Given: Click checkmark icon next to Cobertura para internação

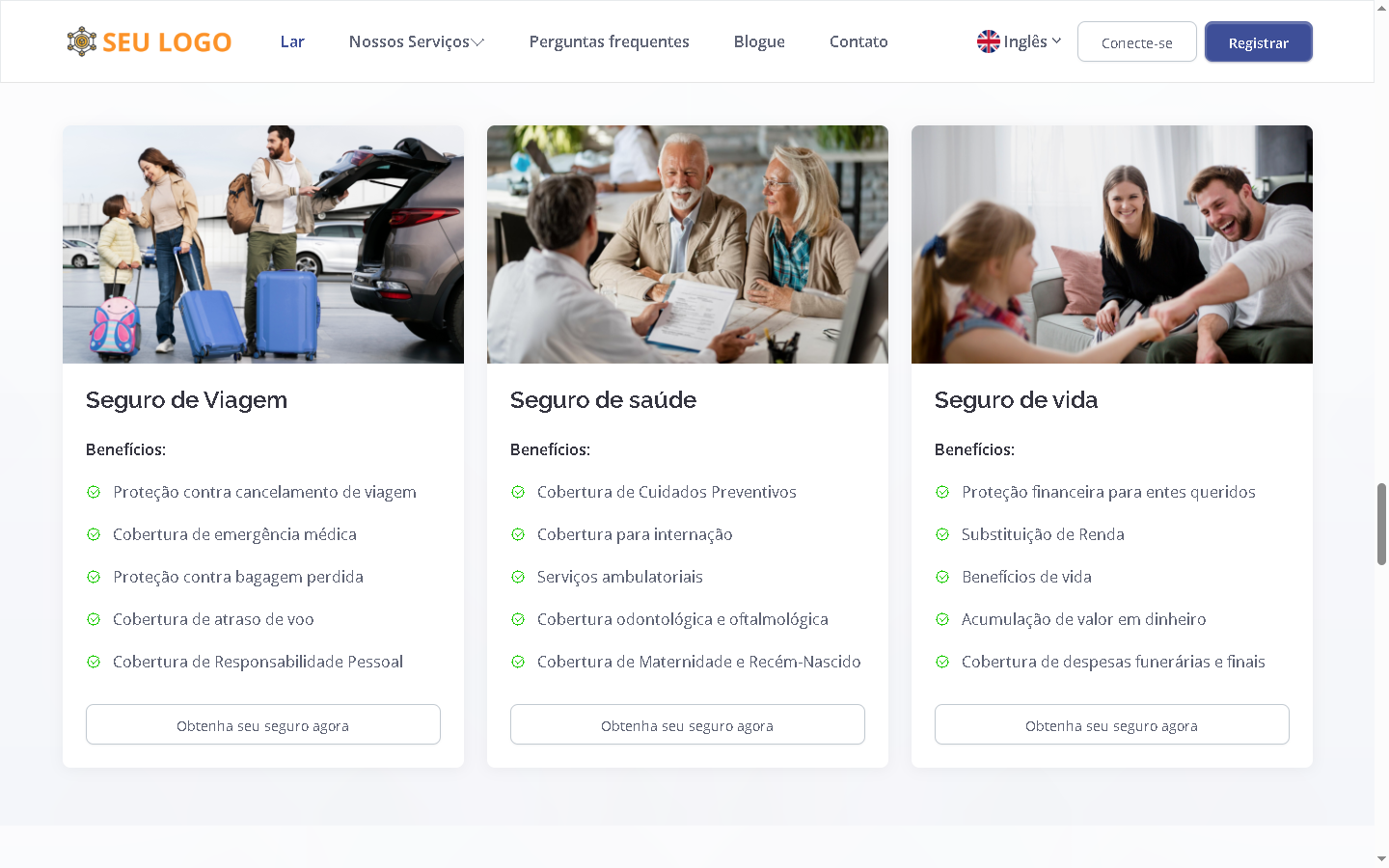Looking at the screenshot, I should tap(518, 534).
